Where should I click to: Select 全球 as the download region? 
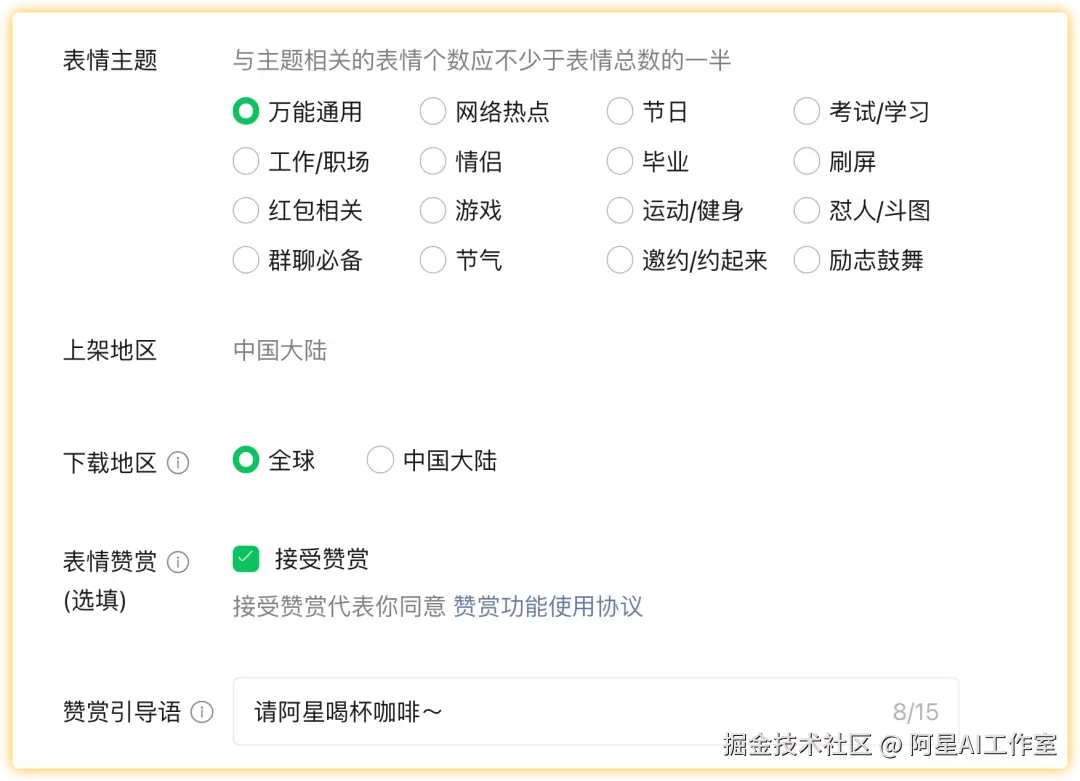click(246, 461)
